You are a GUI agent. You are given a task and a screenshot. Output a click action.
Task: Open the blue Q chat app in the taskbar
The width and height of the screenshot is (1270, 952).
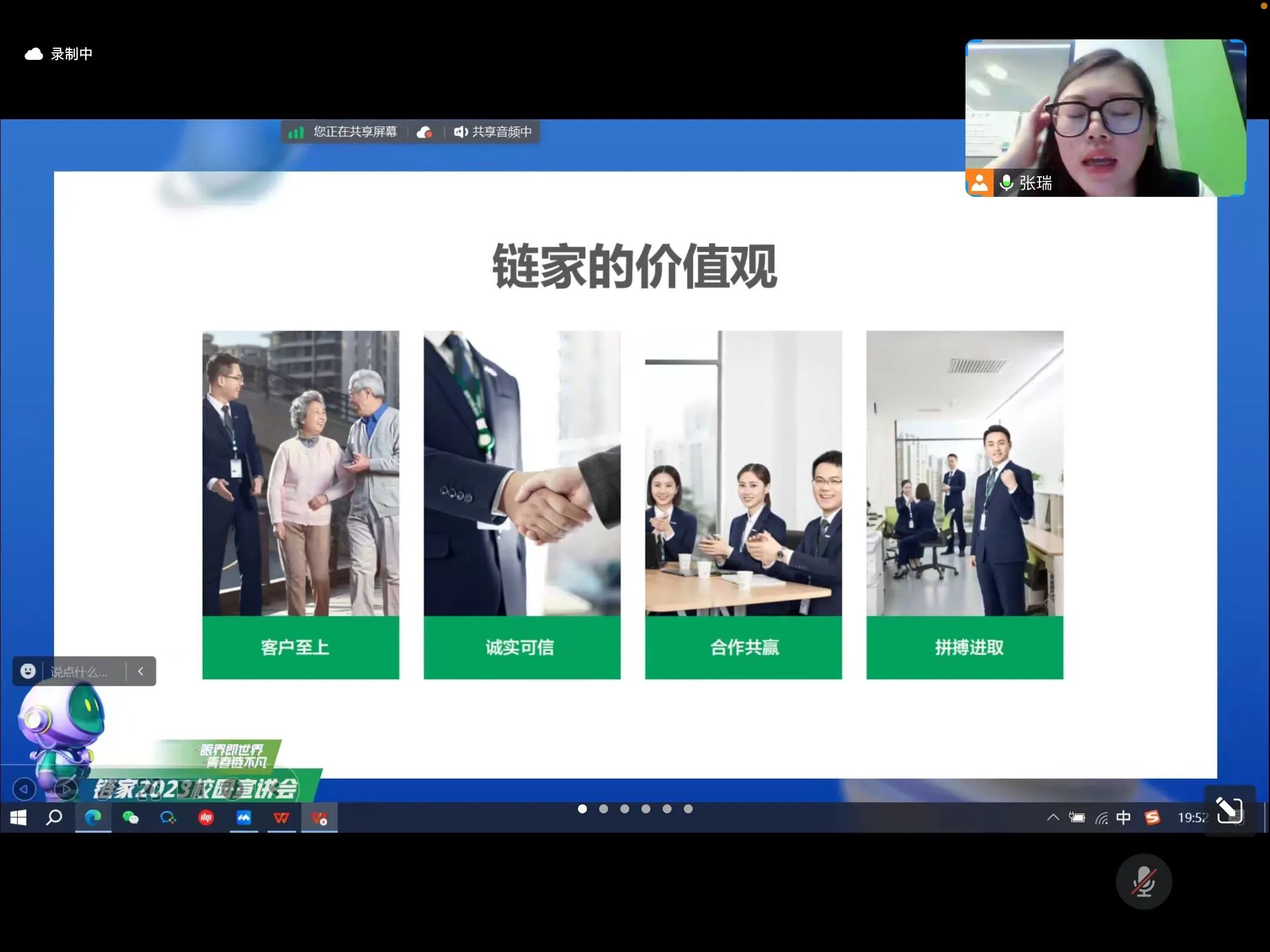coord(168,817)
